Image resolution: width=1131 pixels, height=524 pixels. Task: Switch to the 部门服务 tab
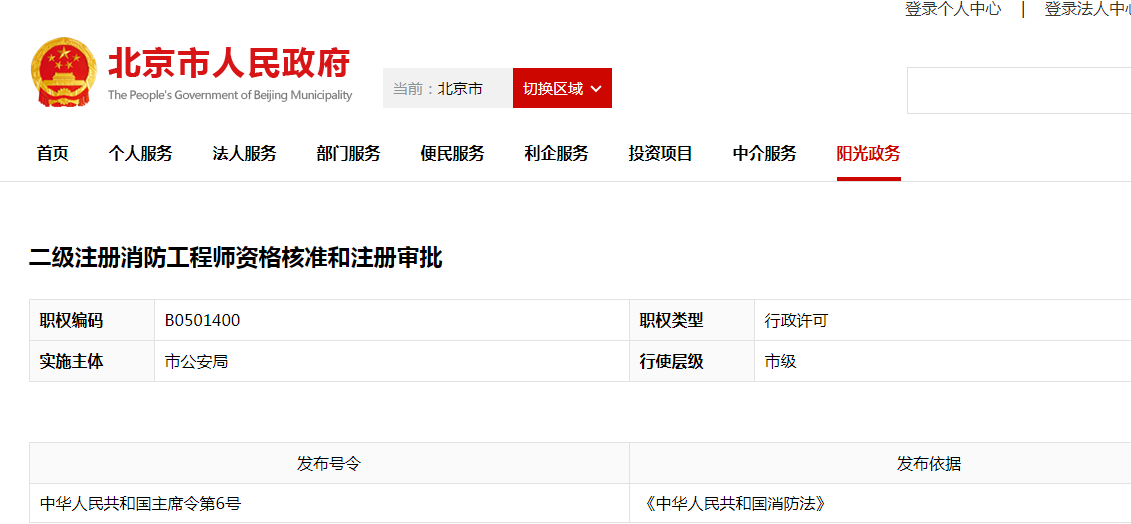tap(349, 154)
